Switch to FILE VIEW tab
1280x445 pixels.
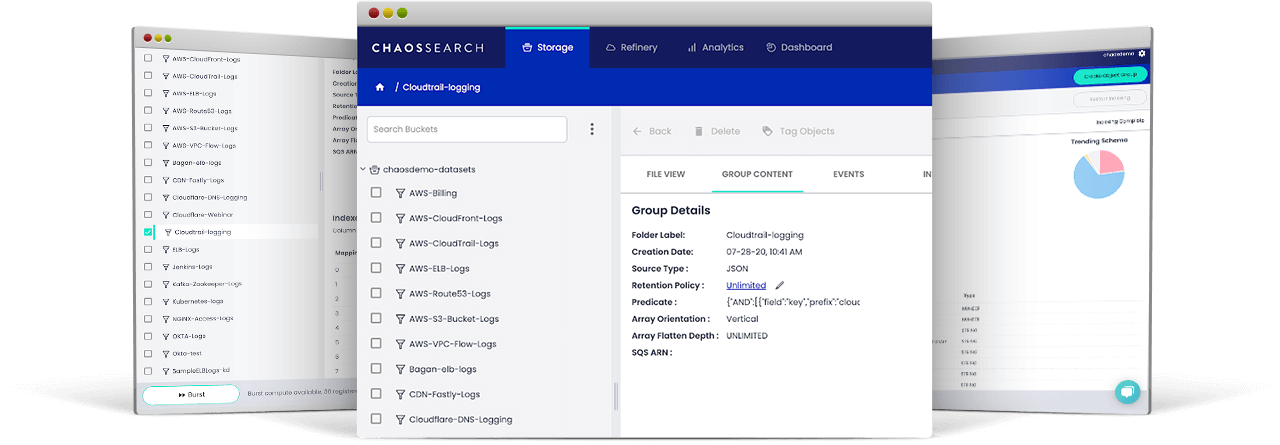pyautogui.click(x=666, y=174)
